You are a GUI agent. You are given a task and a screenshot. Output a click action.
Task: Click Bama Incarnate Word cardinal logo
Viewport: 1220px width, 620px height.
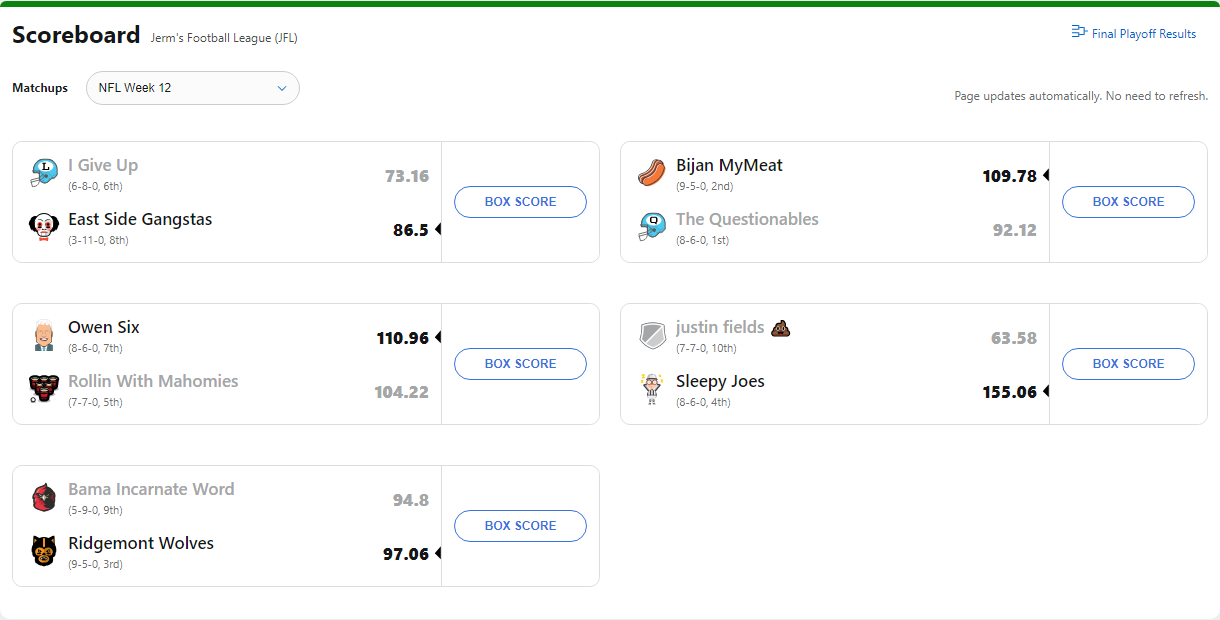pyautogui.click(x=44, y=497)
